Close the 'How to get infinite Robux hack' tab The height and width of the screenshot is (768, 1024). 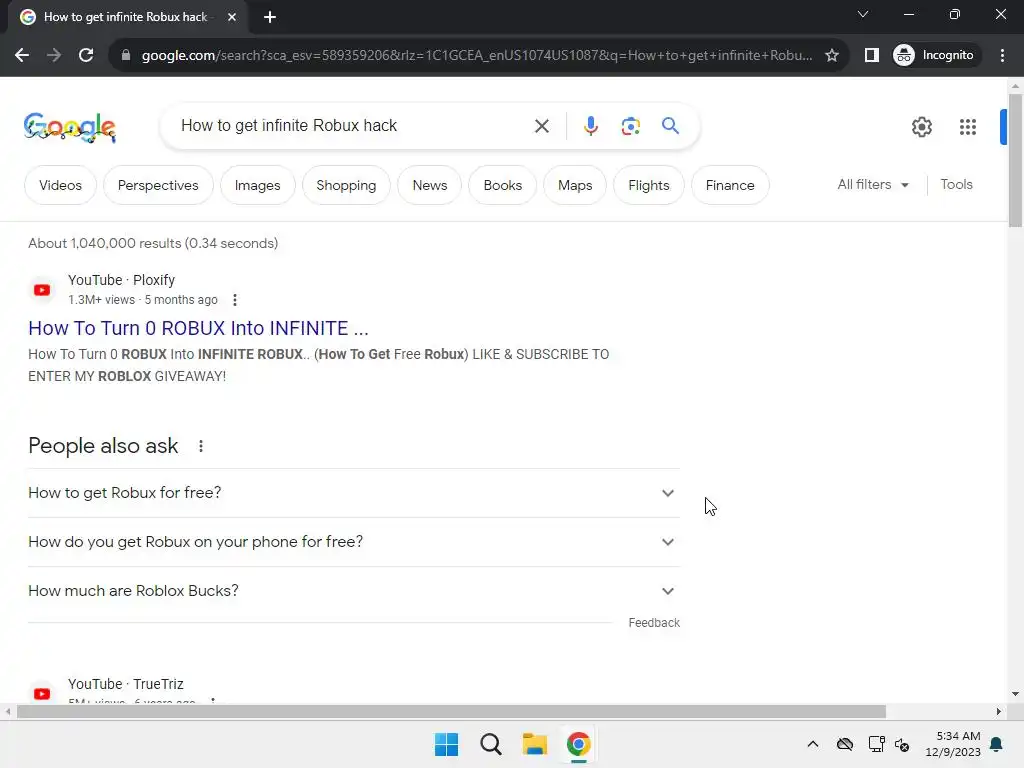pos(232,17)
